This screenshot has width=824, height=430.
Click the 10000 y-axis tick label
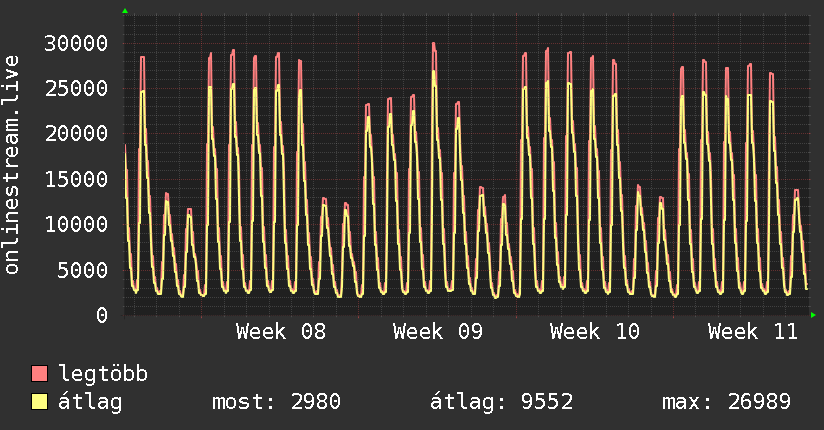(76, 224)
